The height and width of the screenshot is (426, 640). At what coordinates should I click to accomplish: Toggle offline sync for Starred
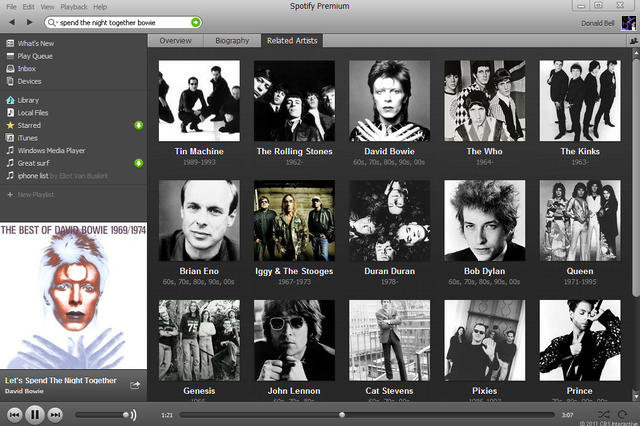[139, 125]
